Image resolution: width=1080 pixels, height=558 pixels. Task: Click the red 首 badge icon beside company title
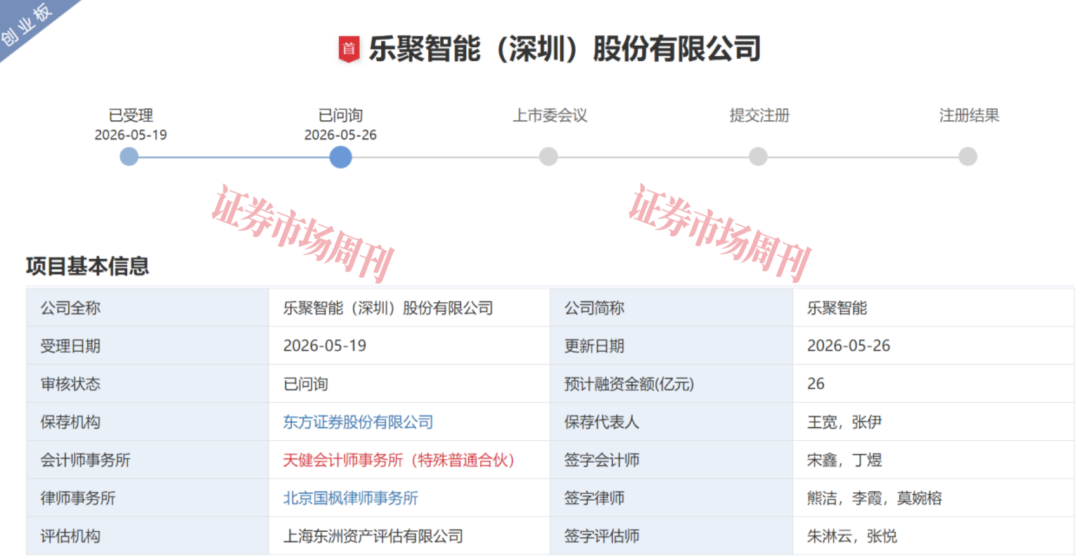(350, 50)
